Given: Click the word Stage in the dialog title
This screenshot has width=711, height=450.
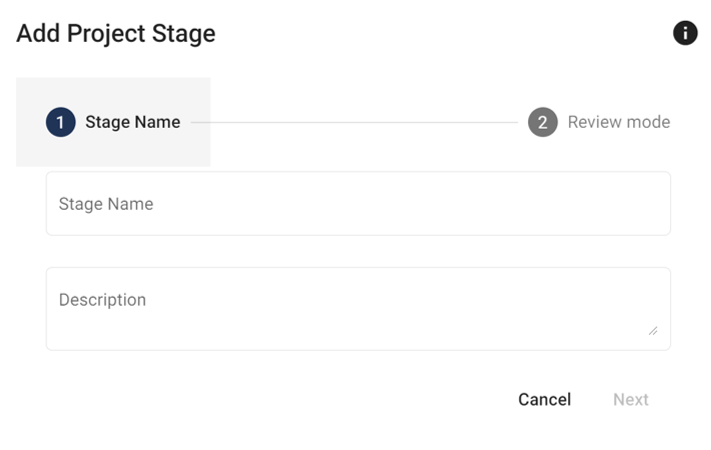Looking at the screenshot, I should pos(184,33).
